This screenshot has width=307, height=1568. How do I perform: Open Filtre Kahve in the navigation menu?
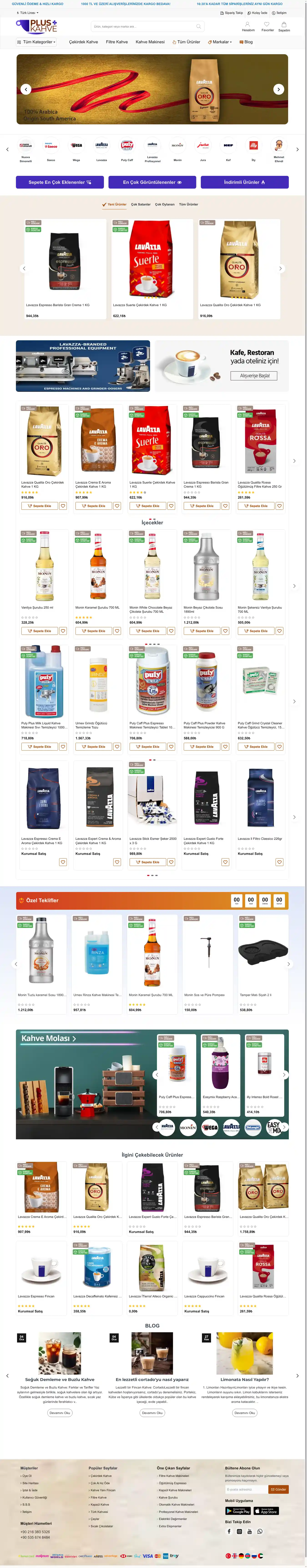click(117, 42)
